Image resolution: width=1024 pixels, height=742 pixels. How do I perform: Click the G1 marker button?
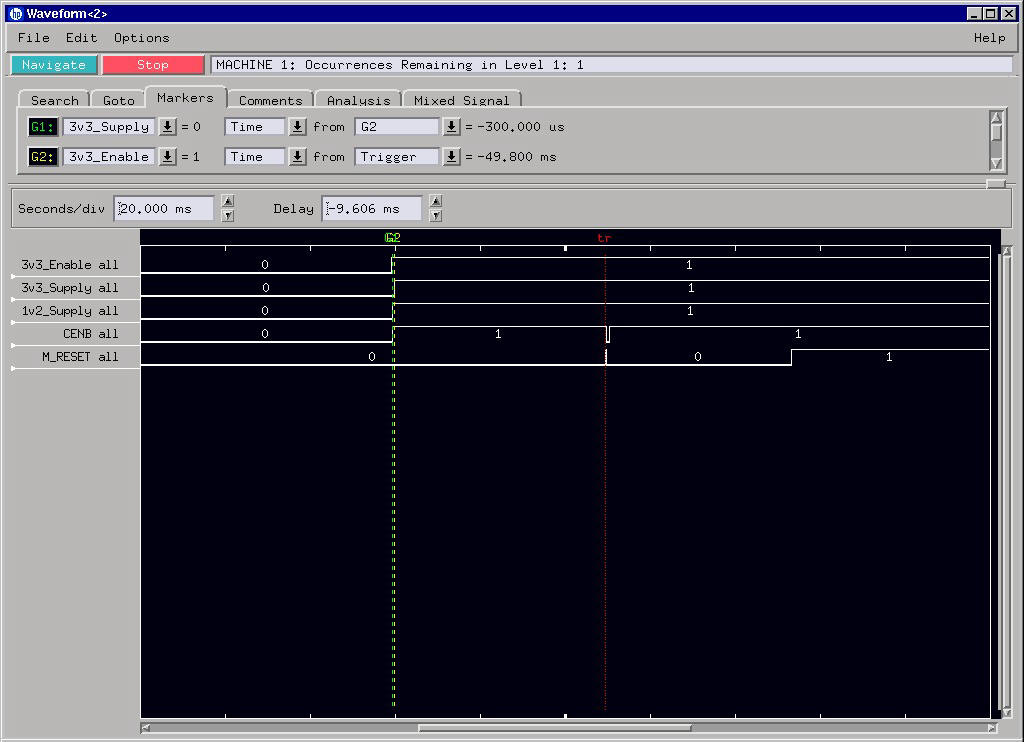(43, 127)
